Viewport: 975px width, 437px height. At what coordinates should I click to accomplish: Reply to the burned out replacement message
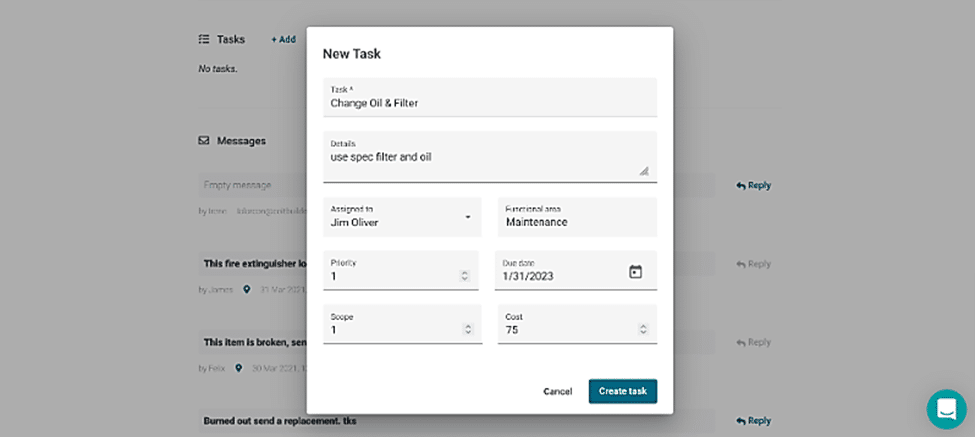tap(753, 421)
